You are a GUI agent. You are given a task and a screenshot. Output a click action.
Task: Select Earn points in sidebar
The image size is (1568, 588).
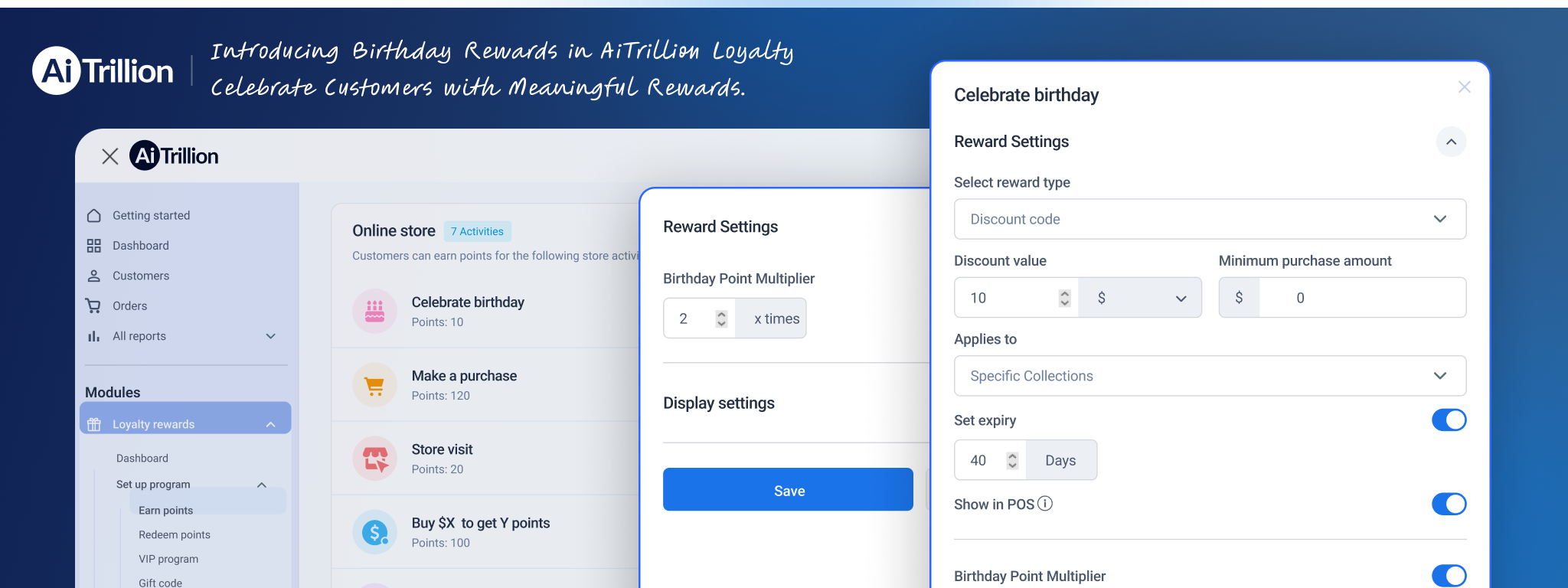[x=166, y=511]
